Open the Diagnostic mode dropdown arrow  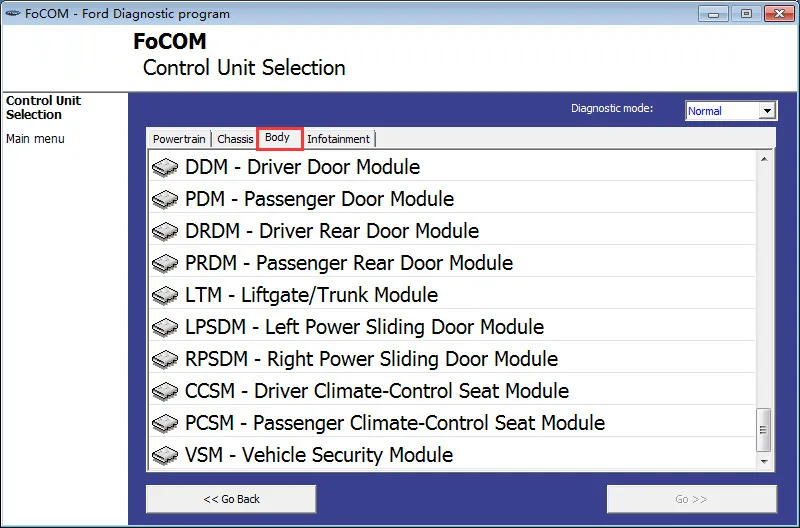(767, 111)
